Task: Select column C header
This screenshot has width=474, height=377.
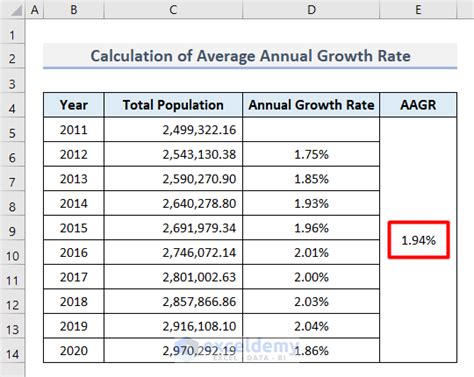Action: coord(173,10)
